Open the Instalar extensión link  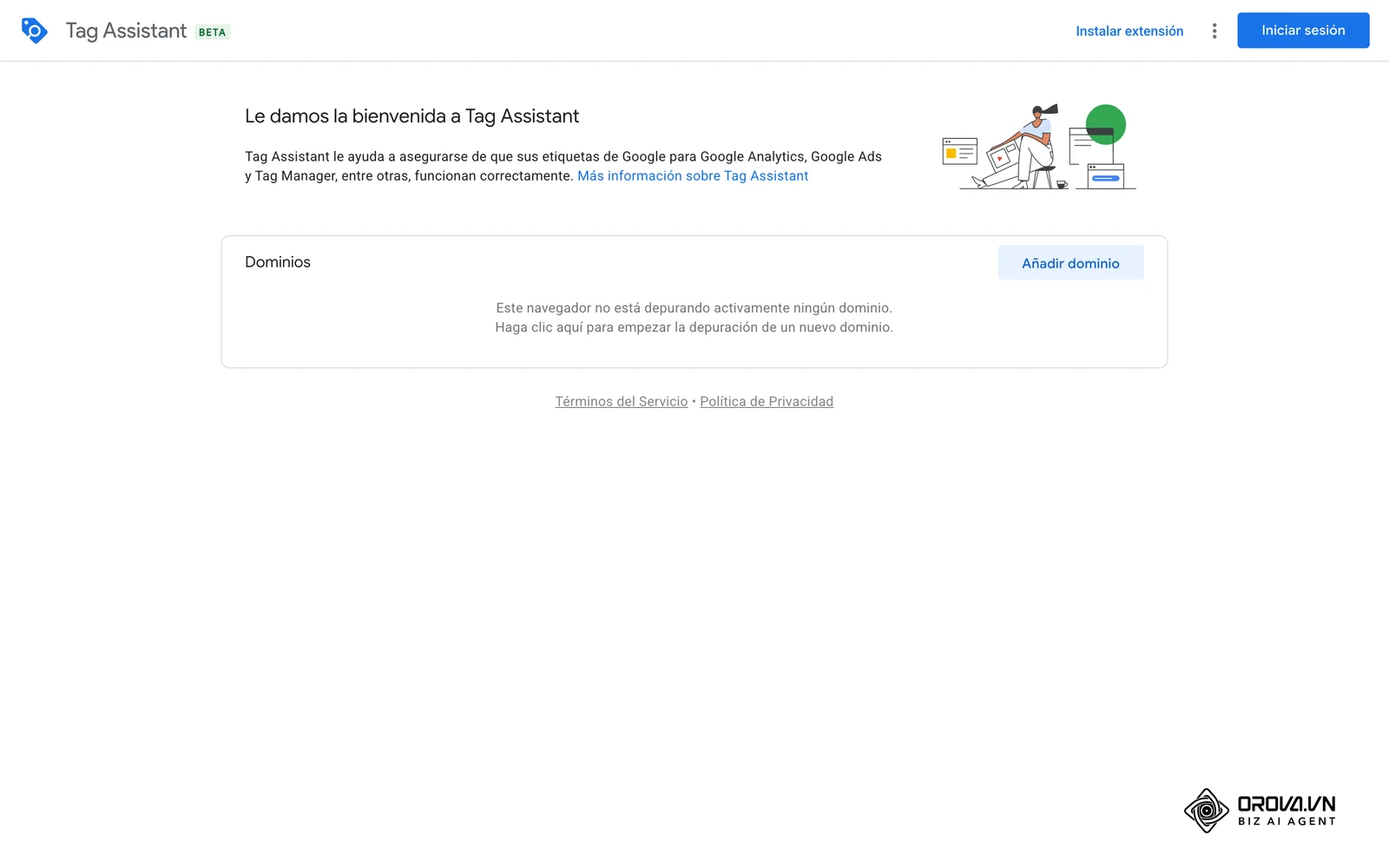[x=1129, y=31]
